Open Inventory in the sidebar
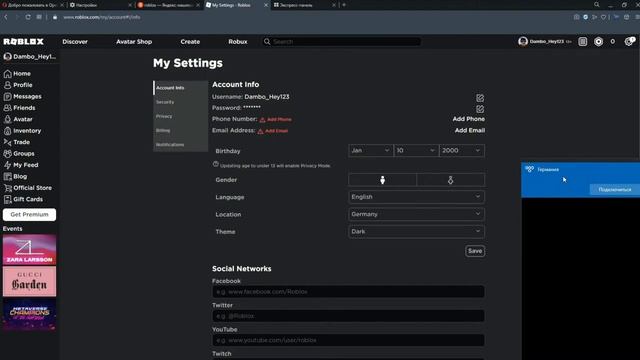Viewport: 640px width, 360px height. 22,131
